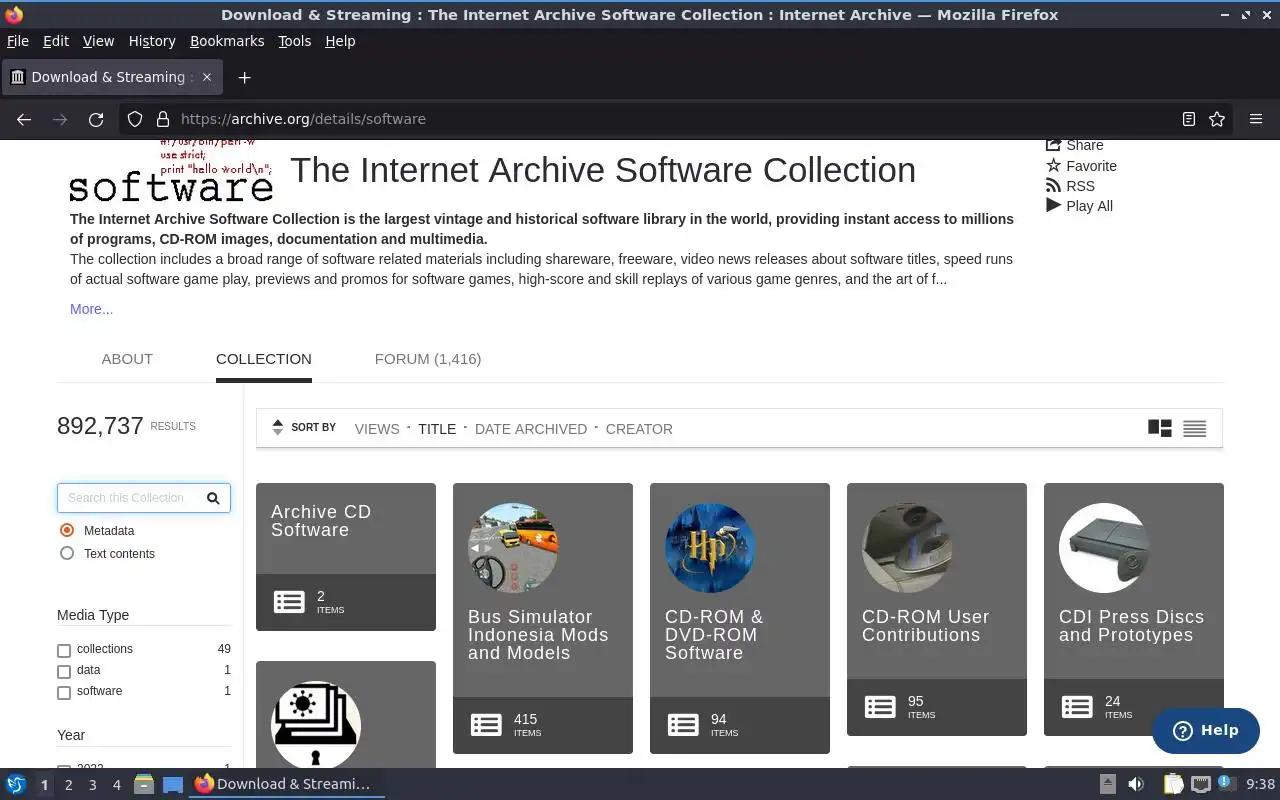This screenshot has height=800, width=1280.
Task: Click items icon on CD-ROM & DVD-ROM card
Action: point(683,725)
